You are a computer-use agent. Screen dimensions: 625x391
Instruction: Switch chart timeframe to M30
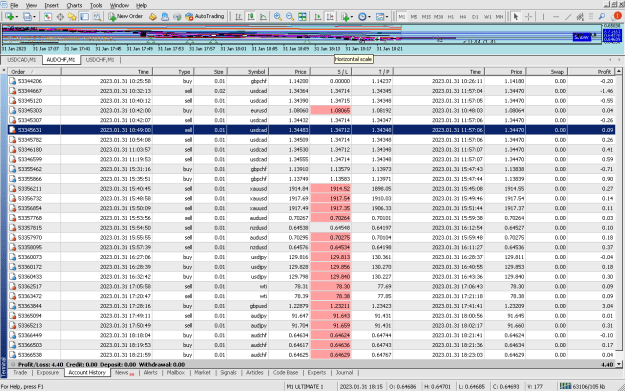(x=438, y=17)
